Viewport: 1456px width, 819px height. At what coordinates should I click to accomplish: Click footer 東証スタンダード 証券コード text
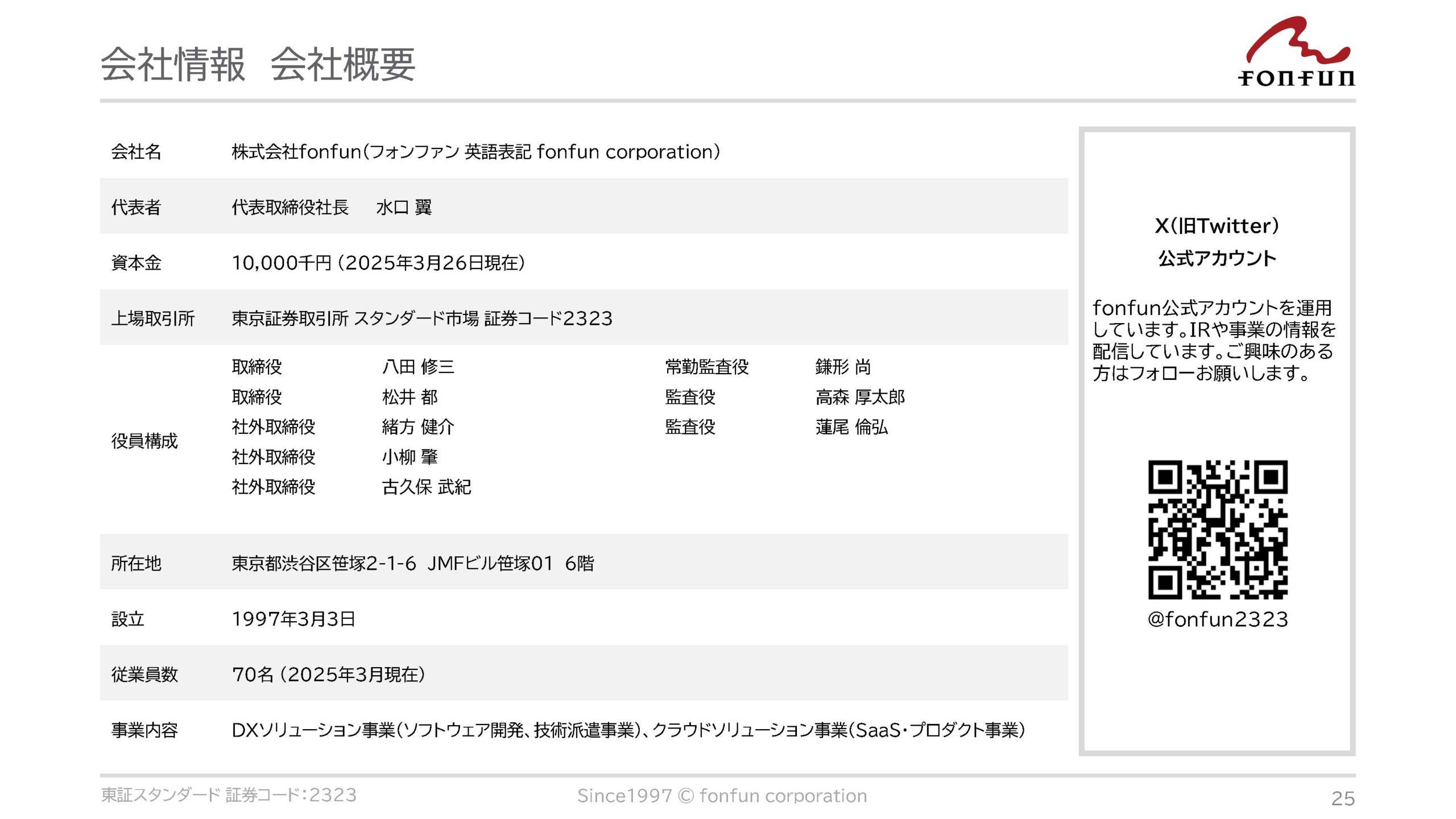click(x=229, y=795)
